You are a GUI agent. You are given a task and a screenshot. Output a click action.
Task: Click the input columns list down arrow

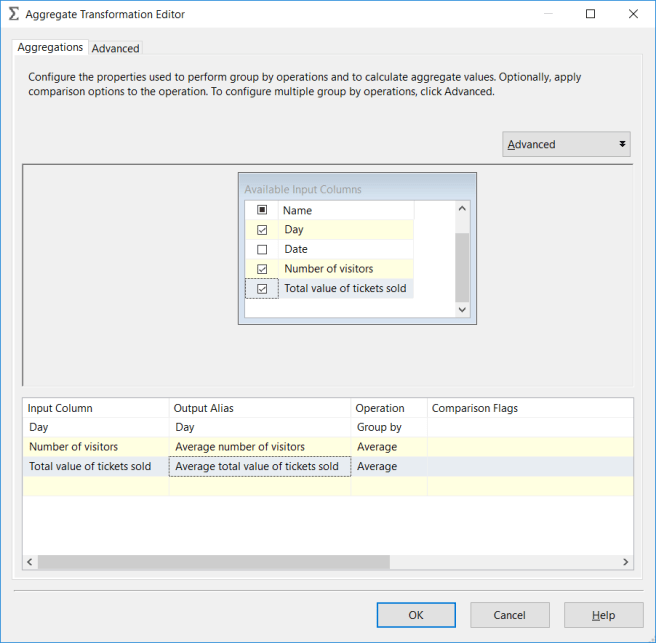(x=462, y=310)
